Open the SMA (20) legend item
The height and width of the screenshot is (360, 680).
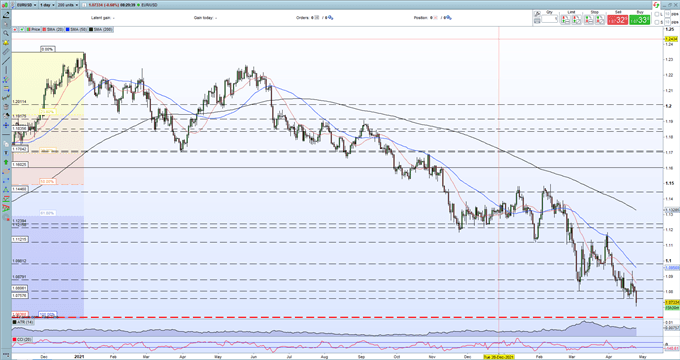(54, 29)
